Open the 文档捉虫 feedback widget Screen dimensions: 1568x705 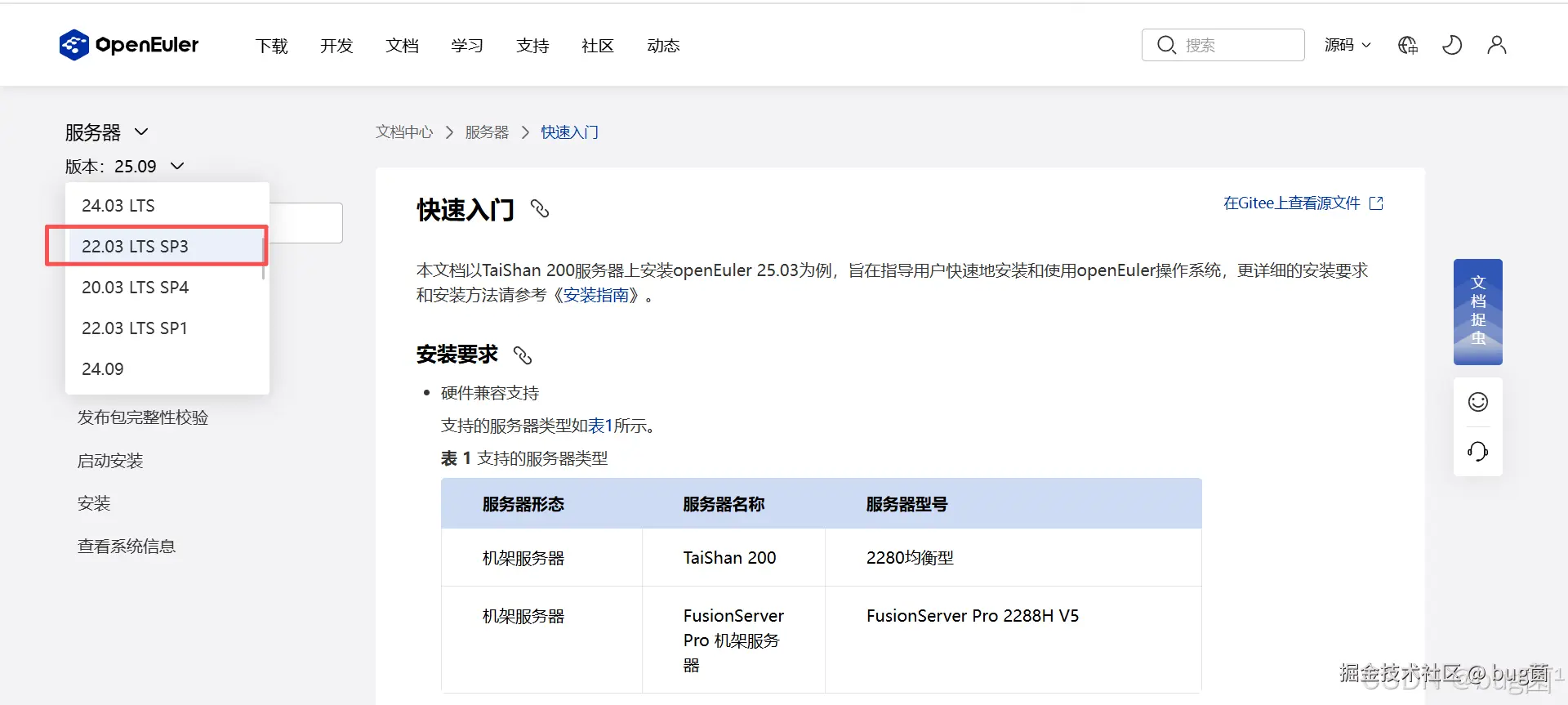coord(1478,311)
